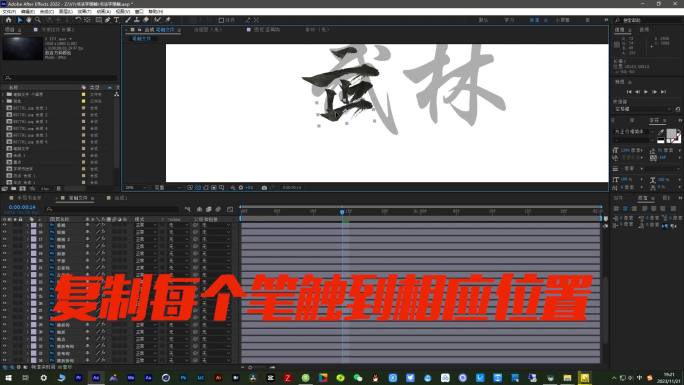The width and height of the screenshot is (684, 385).
Task: Open the 合成 Composition menu
Action: 47,11
